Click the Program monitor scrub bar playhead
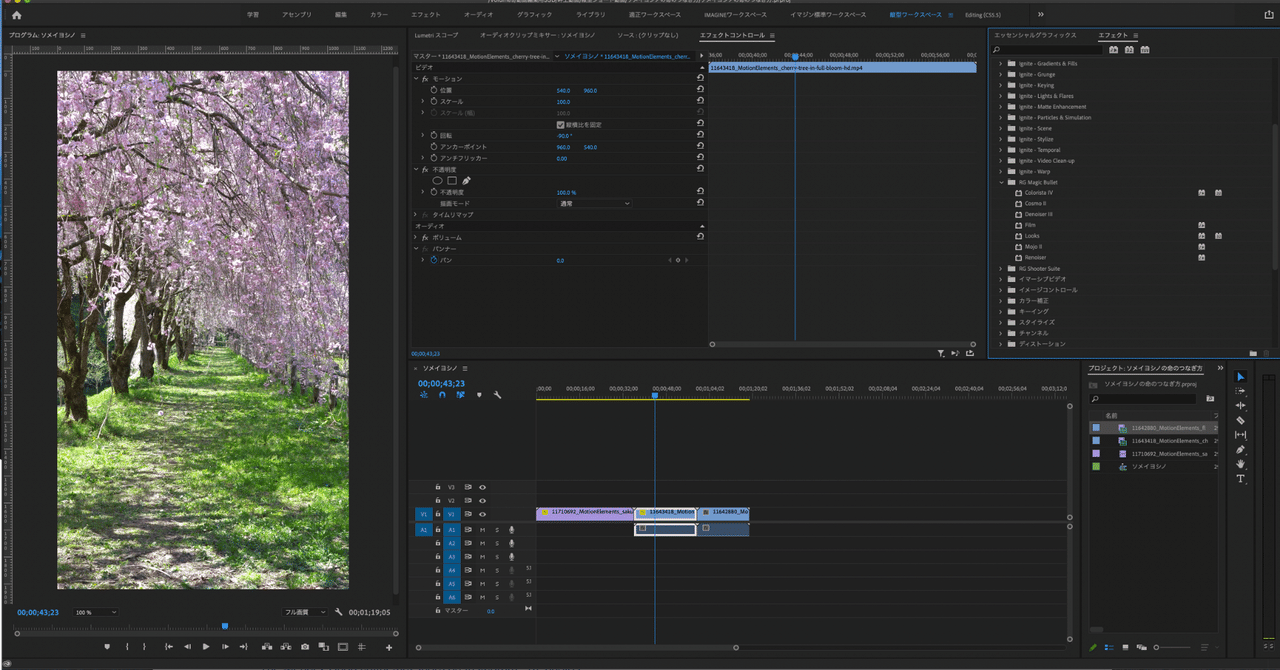Image resolution: width=1280 pixels, height=670 pixels. point(224,626)
